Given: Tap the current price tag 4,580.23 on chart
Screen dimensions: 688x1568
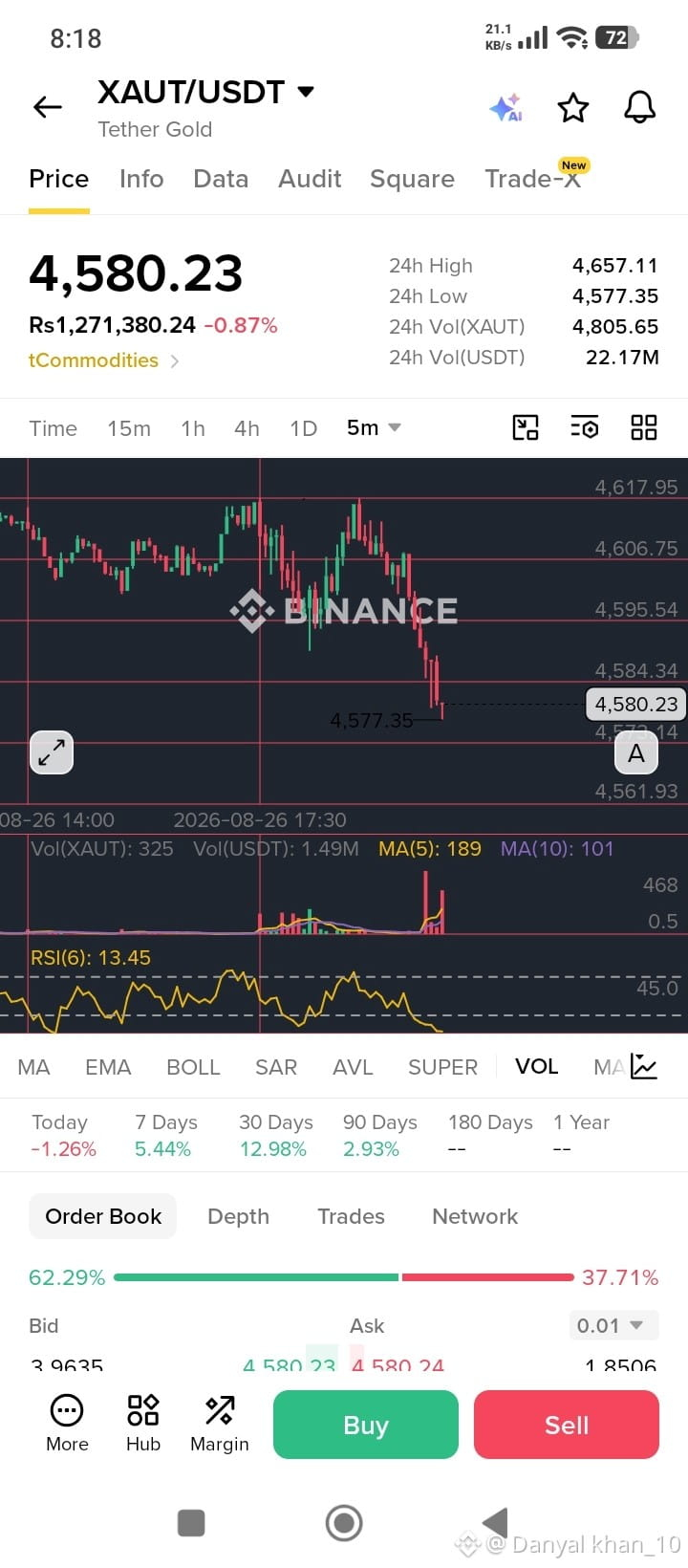Looking at the screenshot, I should click(636, 705).
